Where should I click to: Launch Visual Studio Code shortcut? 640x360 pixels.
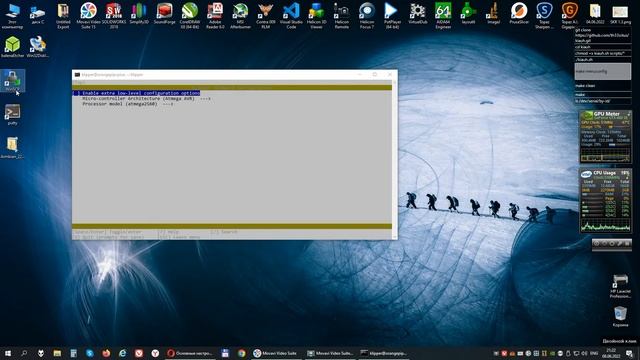(291, 16)
